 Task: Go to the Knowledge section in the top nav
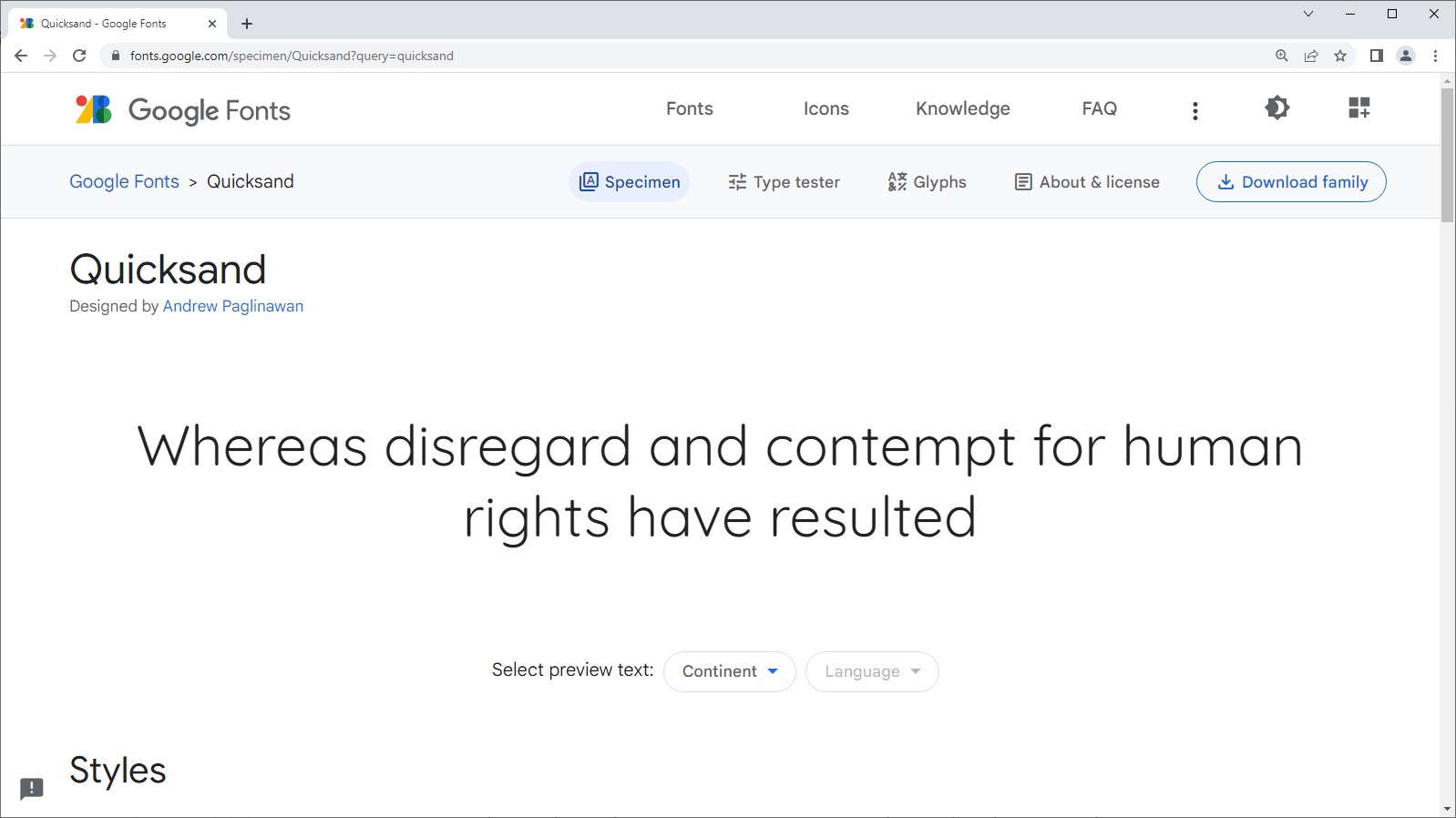coord(962,108)
